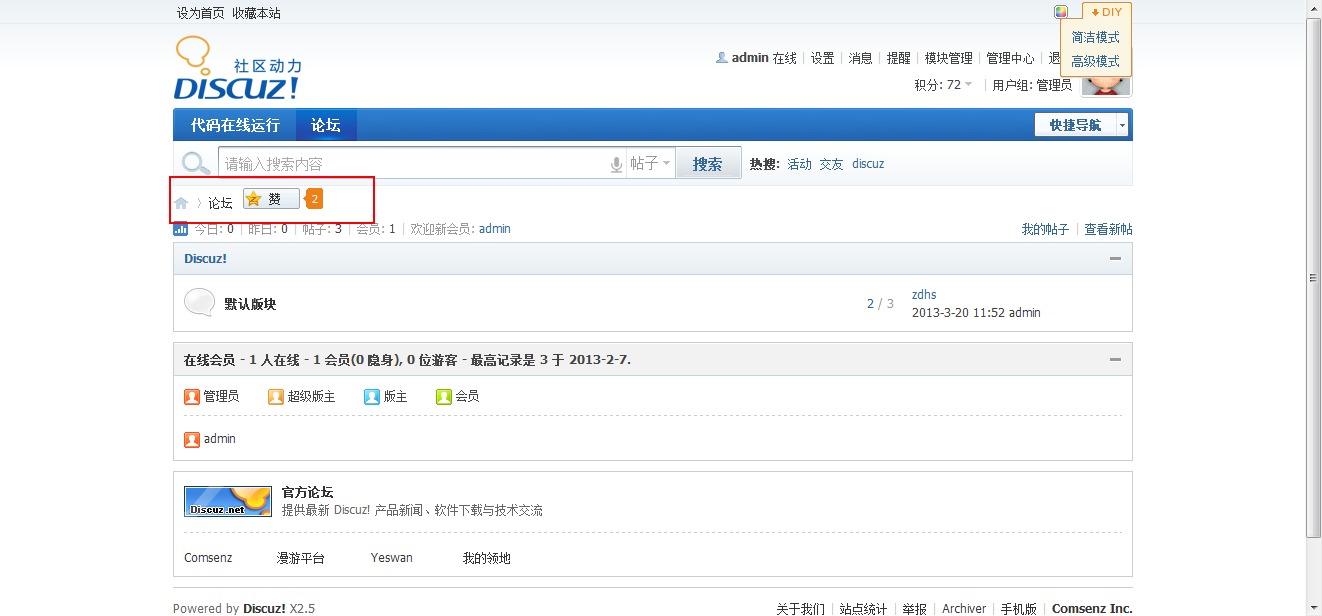Open 消息 messages link

click(860, 58)
